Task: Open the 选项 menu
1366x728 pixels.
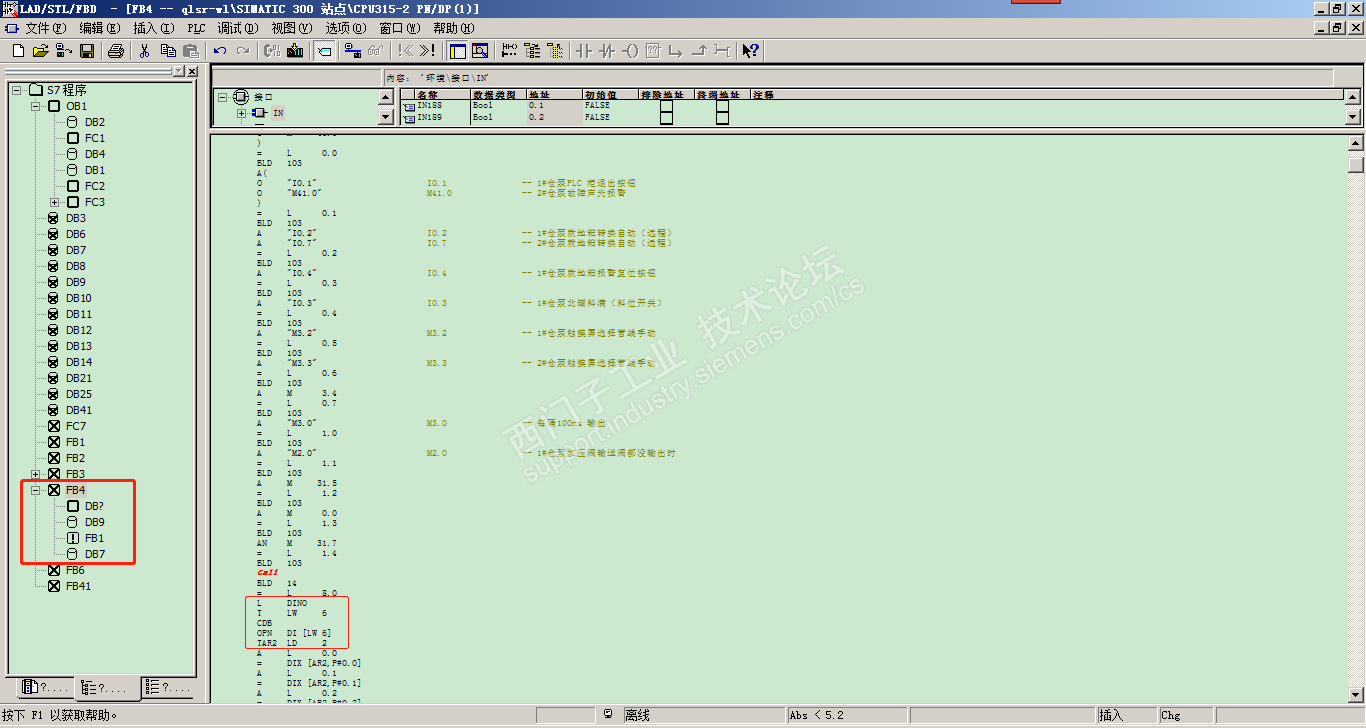Action: (x=347, y=28)
